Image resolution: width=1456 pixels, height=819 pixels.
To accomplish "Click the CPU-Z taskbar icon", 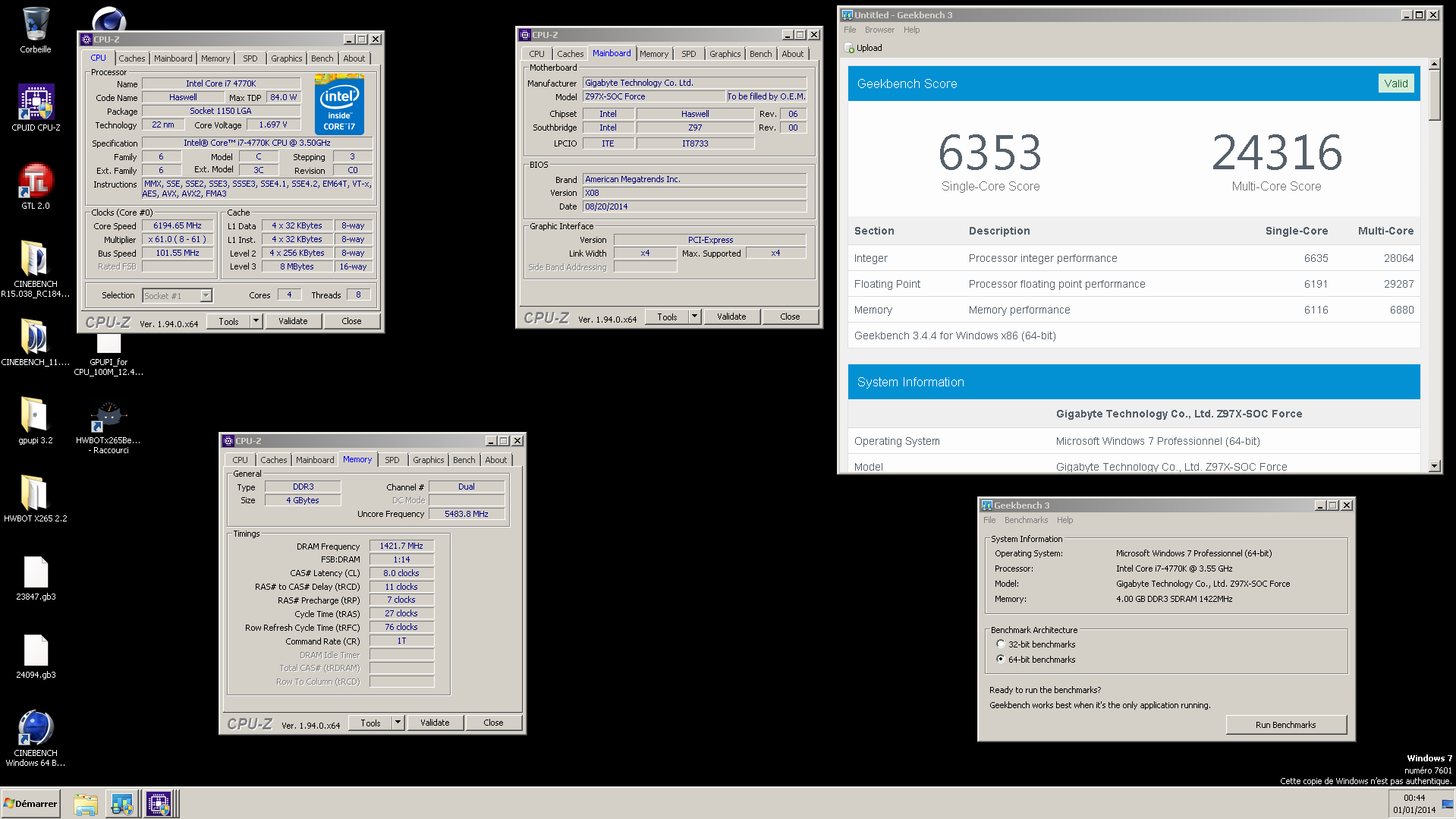I will 159,804.
